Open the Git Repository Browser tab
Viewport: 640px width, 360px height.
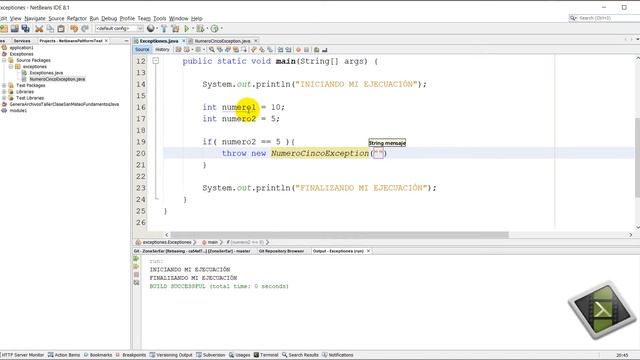tap(281, 251)
